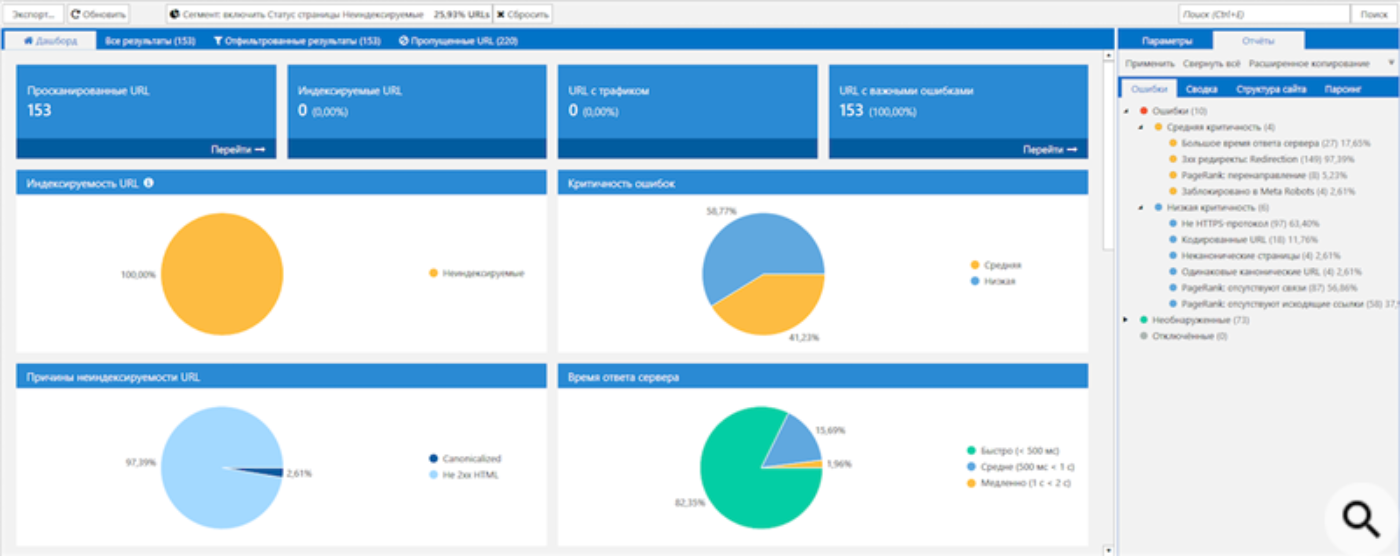The width and height of the screenshot is (1400, 556).
Task: Select the Сводка sub-tab
Action: pos(1201,88)
